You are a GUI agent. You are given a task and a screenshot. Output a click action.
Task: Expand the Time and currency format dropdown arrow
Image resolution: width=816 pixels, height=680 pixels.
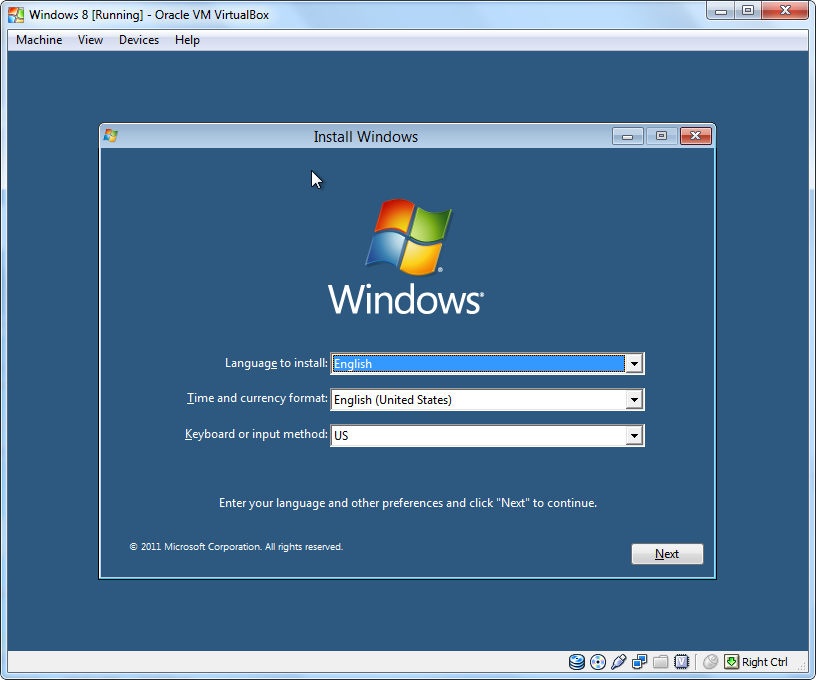point(634,400)
